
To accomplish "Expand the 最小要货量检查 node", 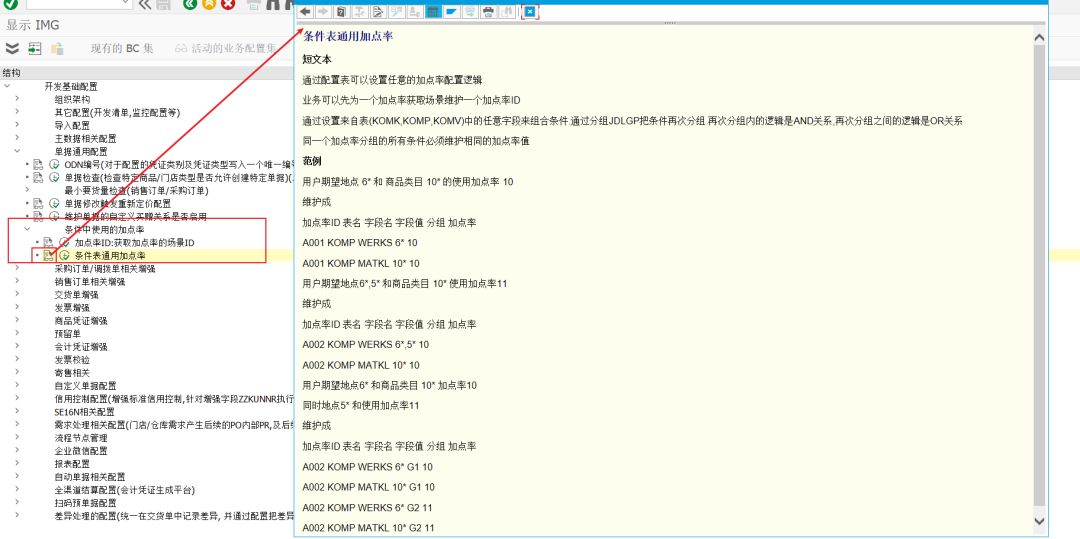I will coord(28,191).
